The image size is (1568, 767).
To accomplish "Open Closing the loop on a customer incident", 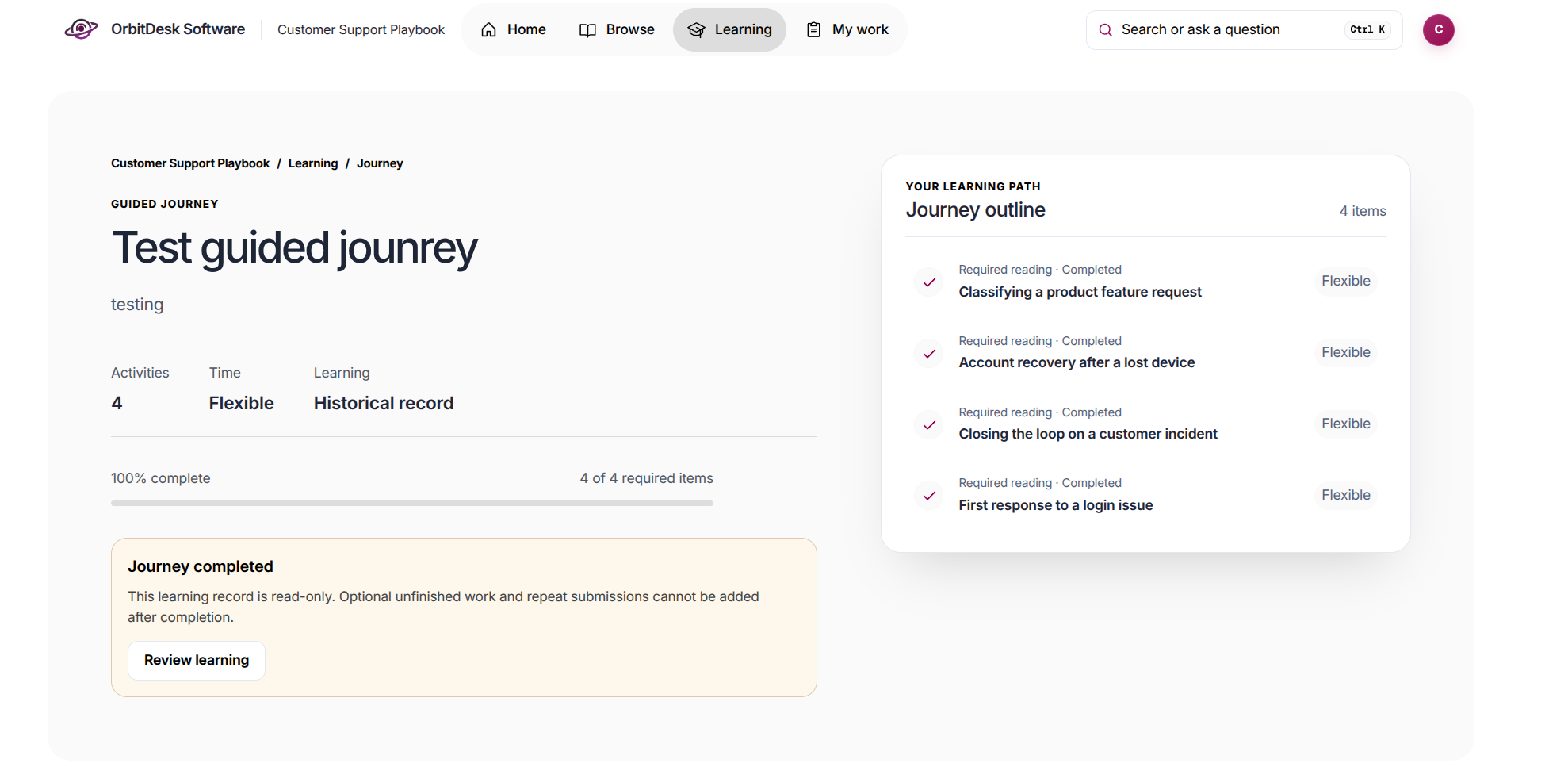I will click(1088, 434).
